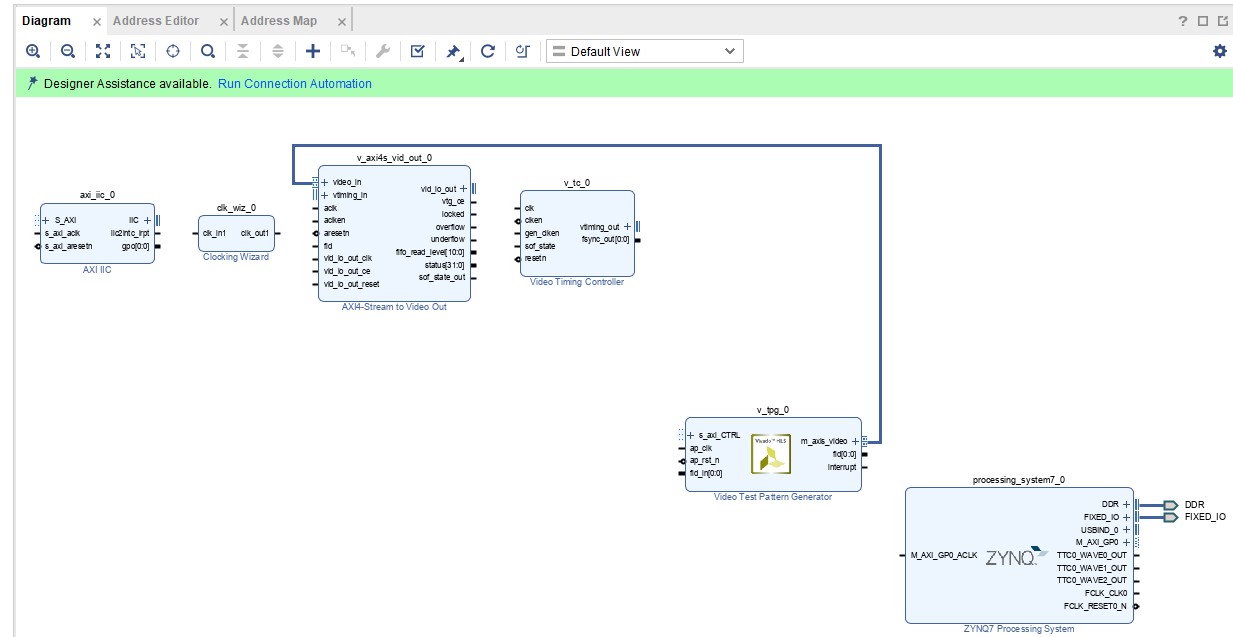
Task: Open the Default View dropdown
Action: point(643,51)
